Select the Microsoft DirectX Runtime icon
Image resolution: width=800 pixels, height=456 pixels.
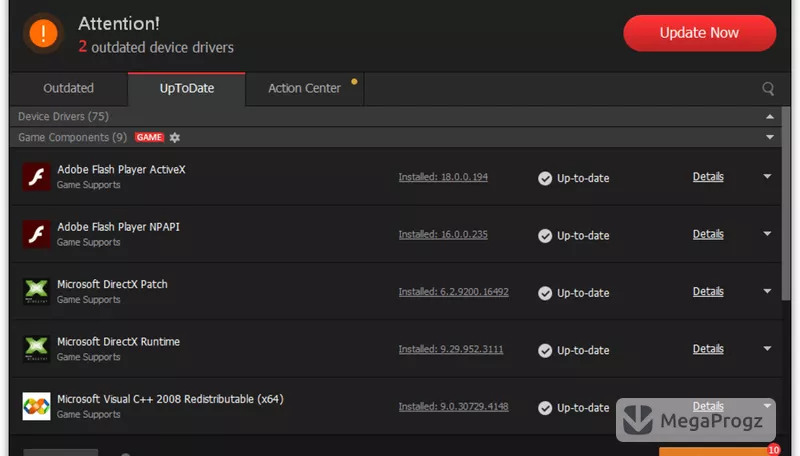[36, 349]
